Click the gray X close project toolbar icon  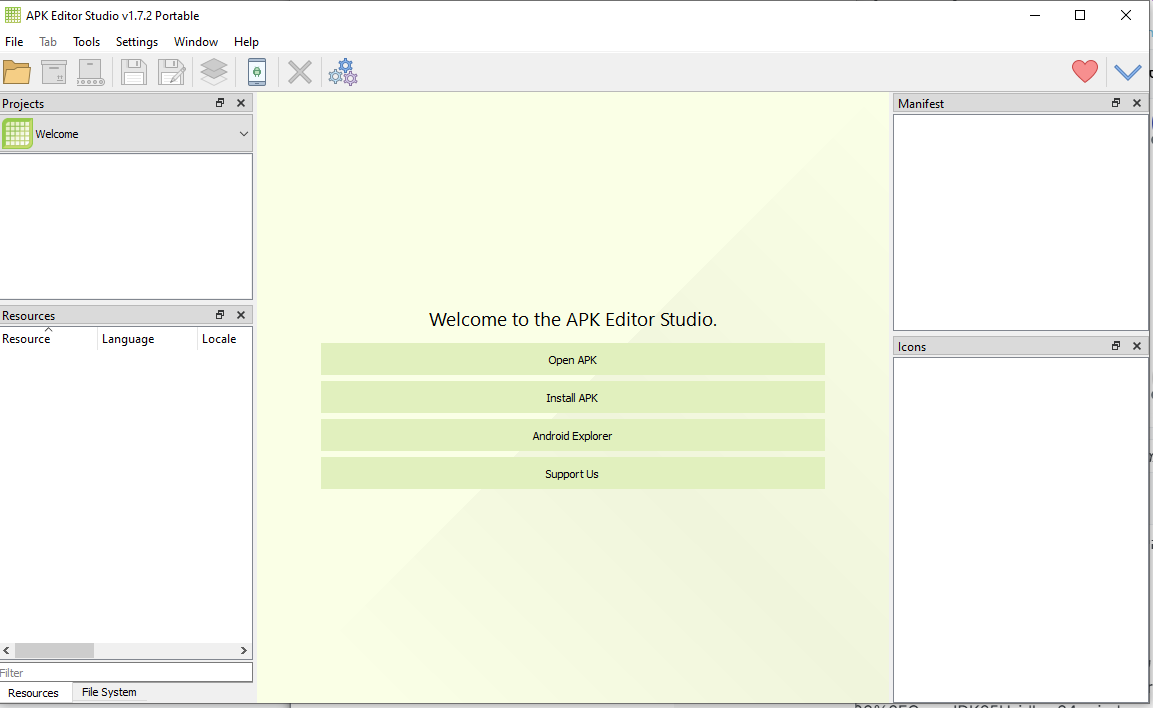[300, 72]
